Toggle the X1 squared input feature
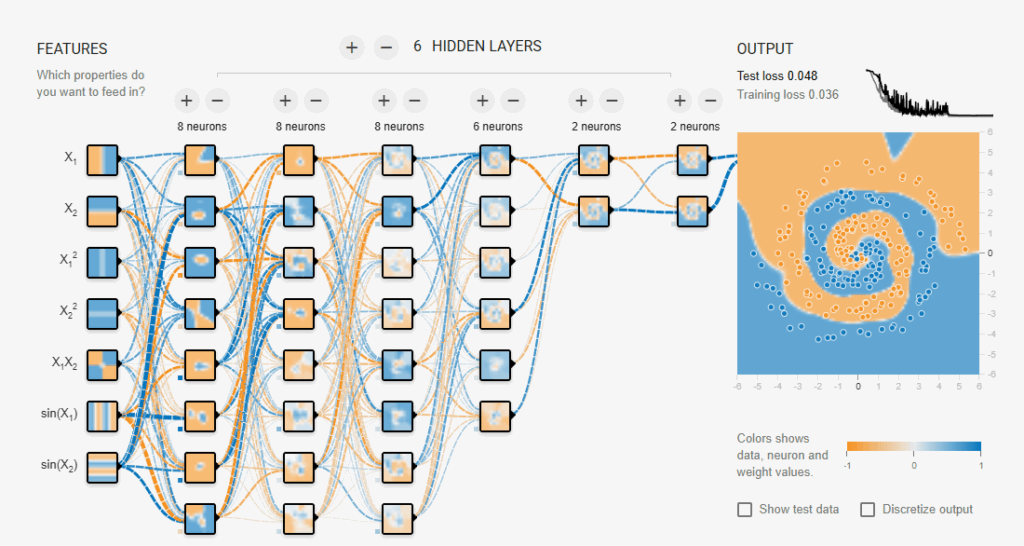The image size is (1024, 546). tap(103, 263)
